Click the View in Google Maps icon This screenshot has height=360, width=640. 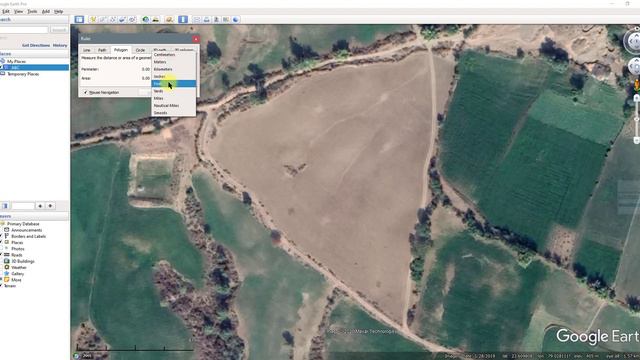[x=226, y=20]
